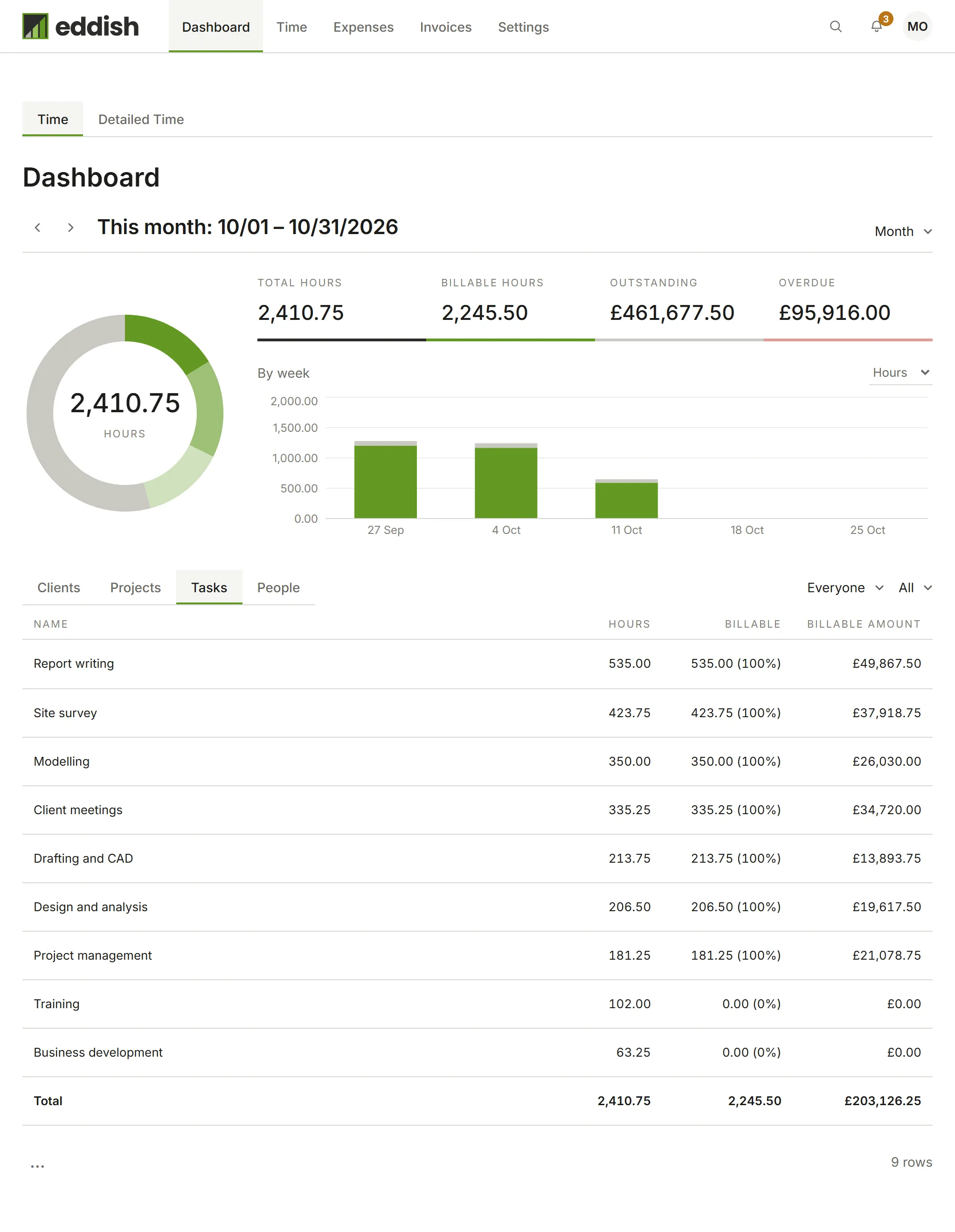This screenshot has width=955, height=1232.
Task: Go to next month arrow
Action: click(70, 228)
